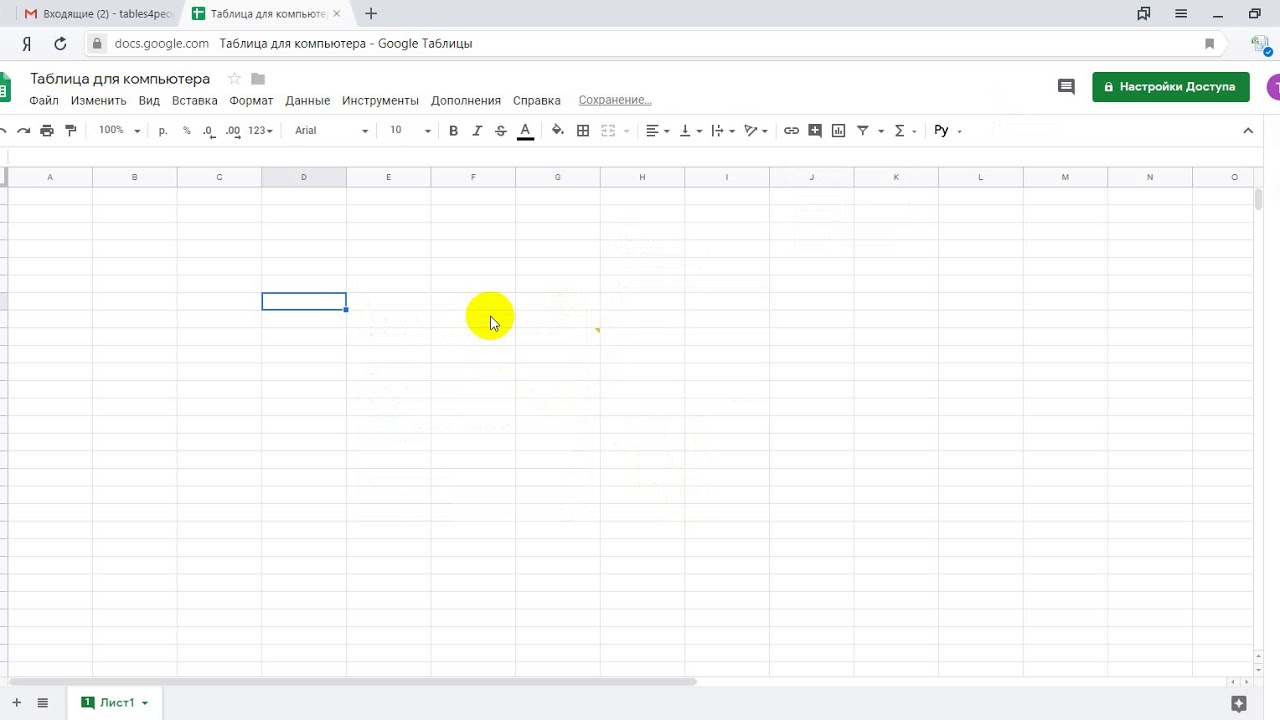Insert a chart

[x=838, y=130]
